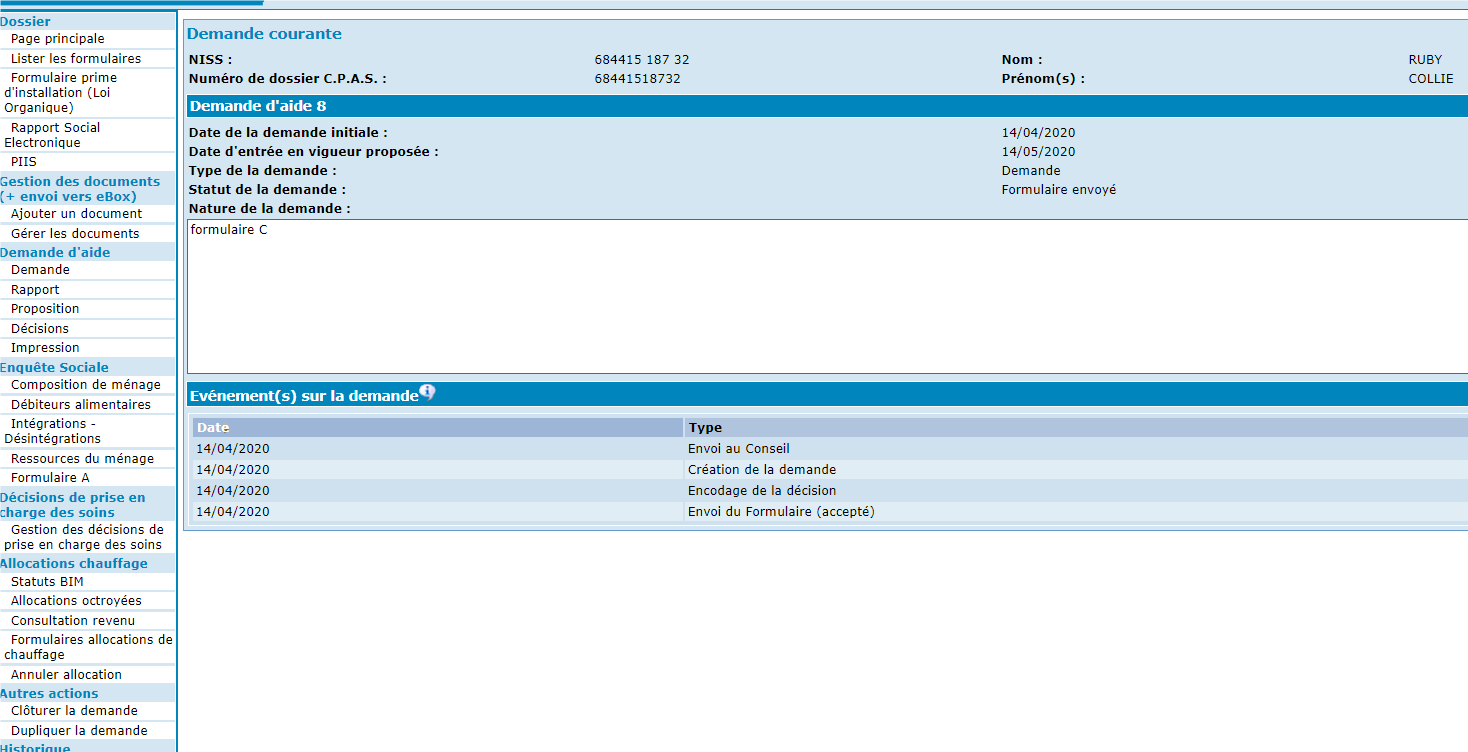1468x752 pixels.
Task: Open the Impression menu item
Action: [x=45, y=348]
